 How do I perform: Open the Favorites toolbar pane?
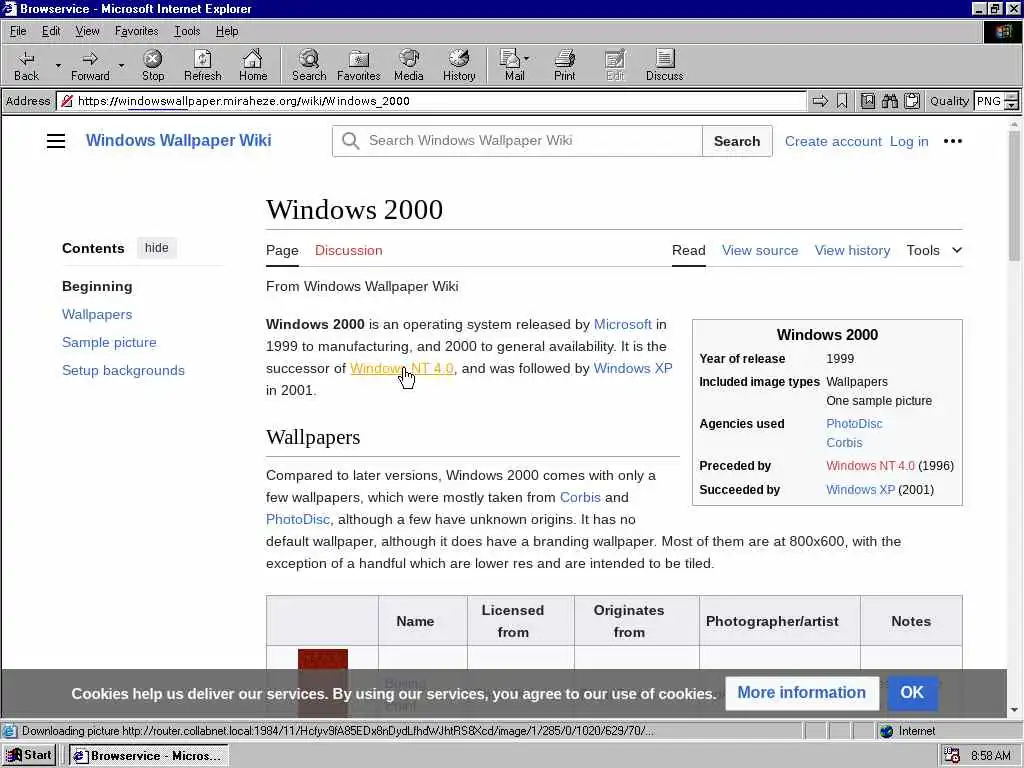click(x=359, y=65)
